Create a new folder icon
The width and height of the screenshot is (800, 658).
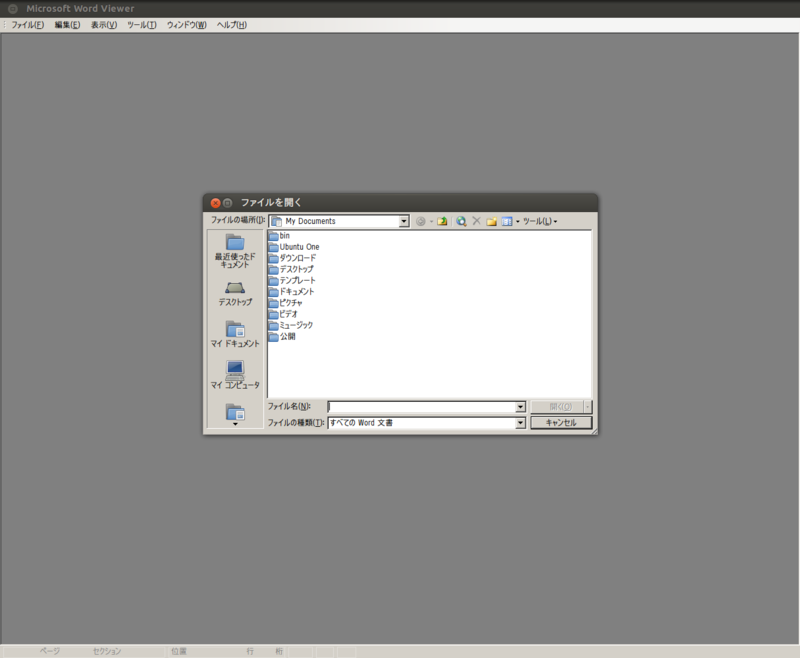[491, 221]
